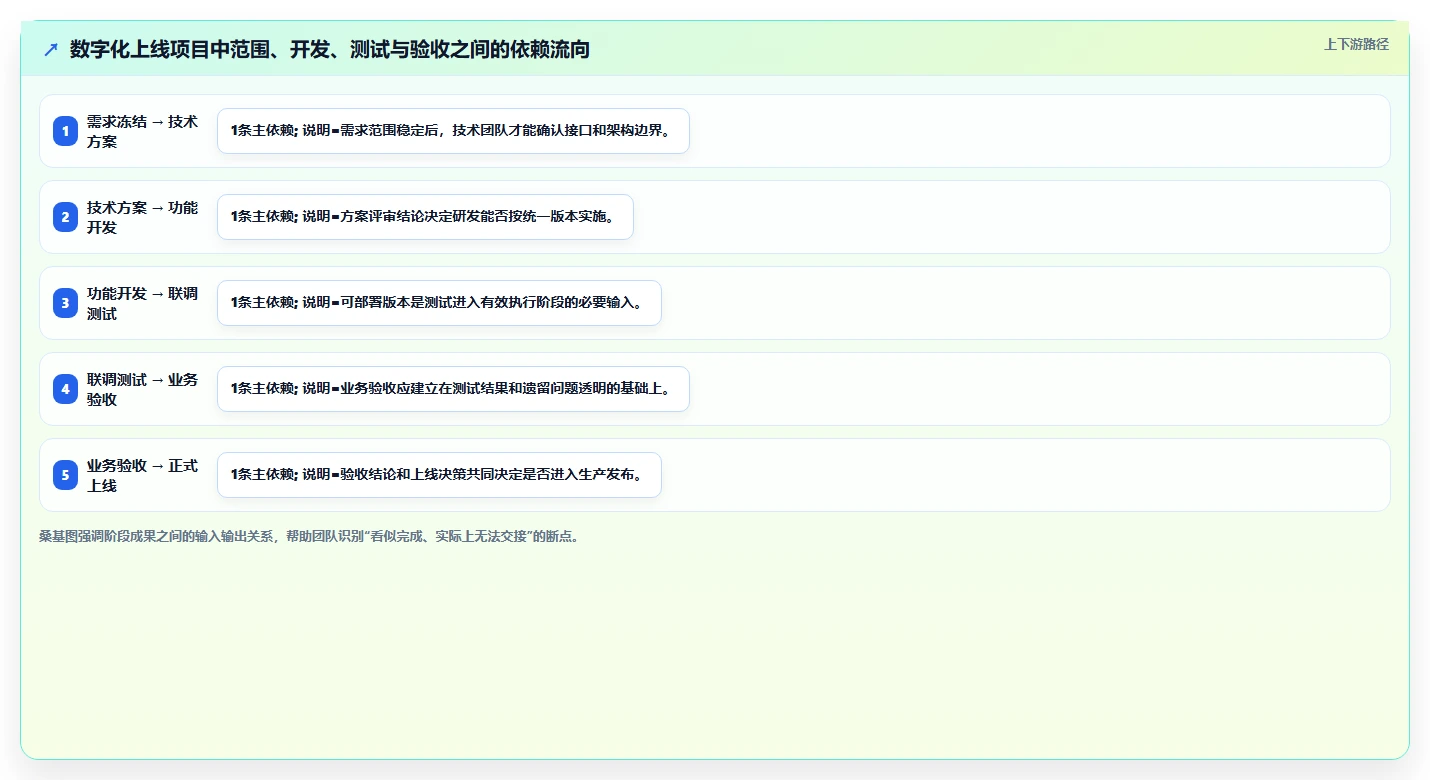Viewport: 1430px width, 780px height.
Task: Click the arrow icon beside the title
Action: (x=51, y=50)
